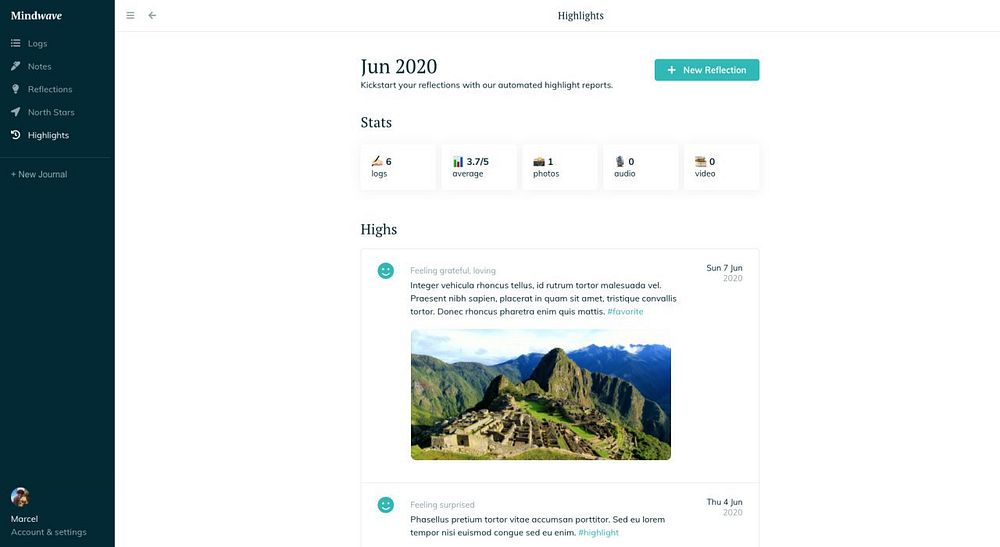The width and height of the screenshot is (1000, 547).
Task: Open the Logs menu item
Action: point(37,43)
